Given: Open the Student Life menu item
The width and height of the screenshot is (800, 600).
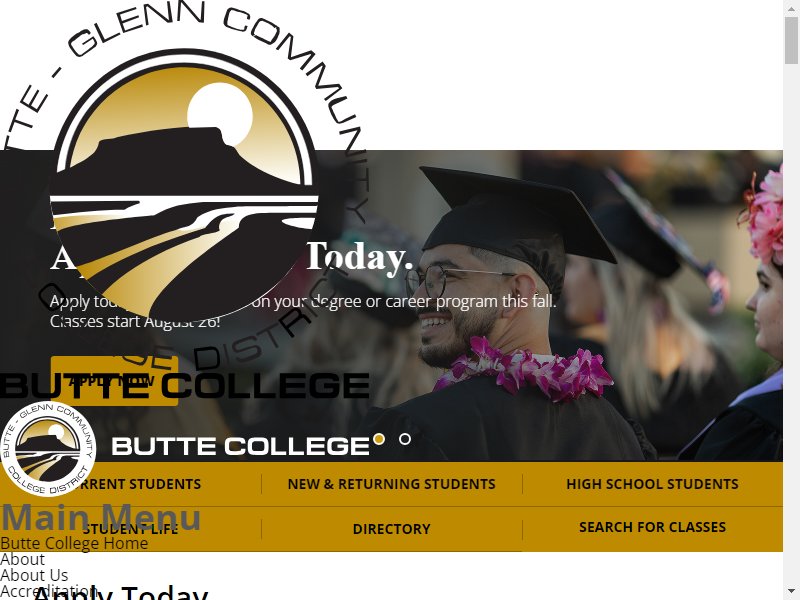Looking at the screenshot, I should pyautogui.click(x=131, y=529).
